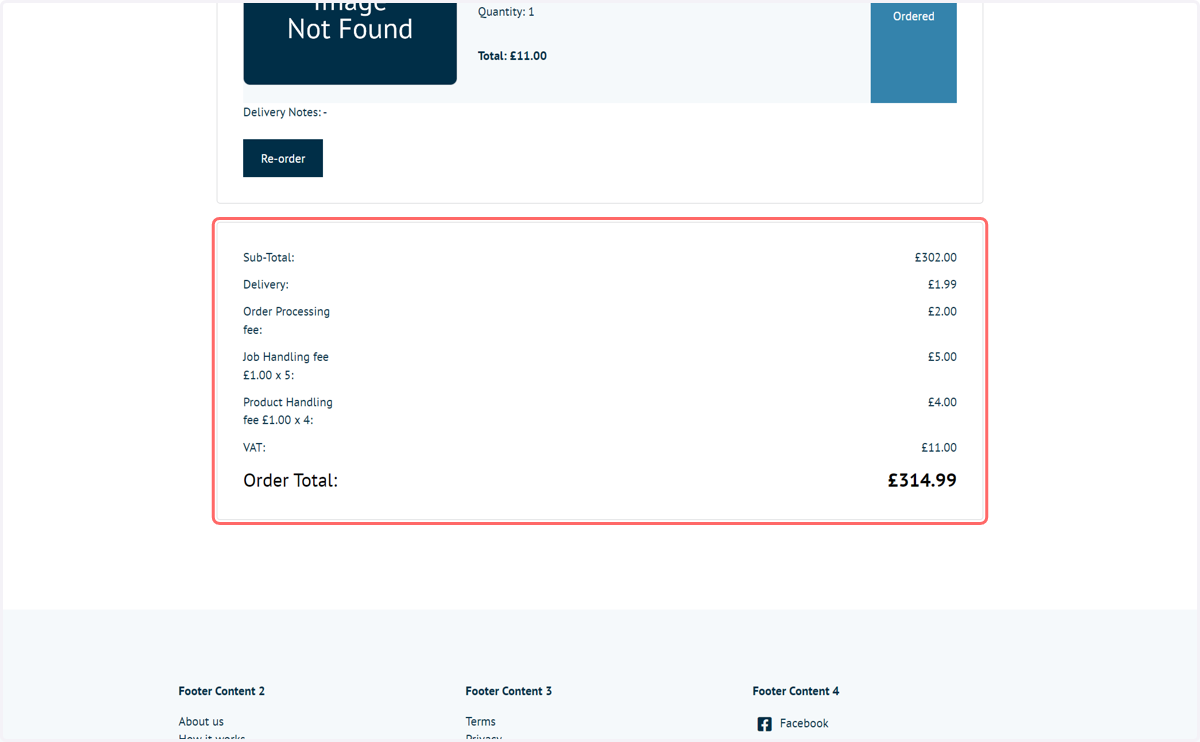This screenshot has width=1200, height=742.
Task: Select the VAT value £11.00
Action: [939, 447]
